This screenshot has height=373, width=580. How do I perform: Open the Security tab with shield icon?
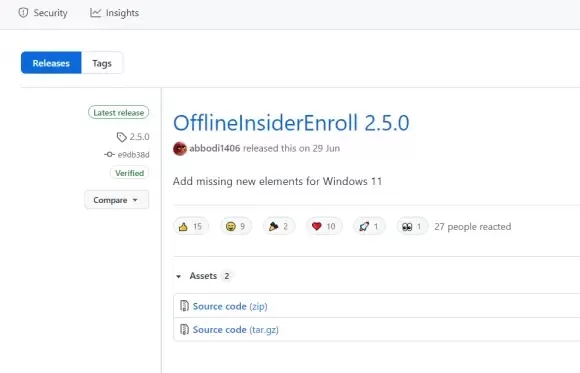click(43, 13)
